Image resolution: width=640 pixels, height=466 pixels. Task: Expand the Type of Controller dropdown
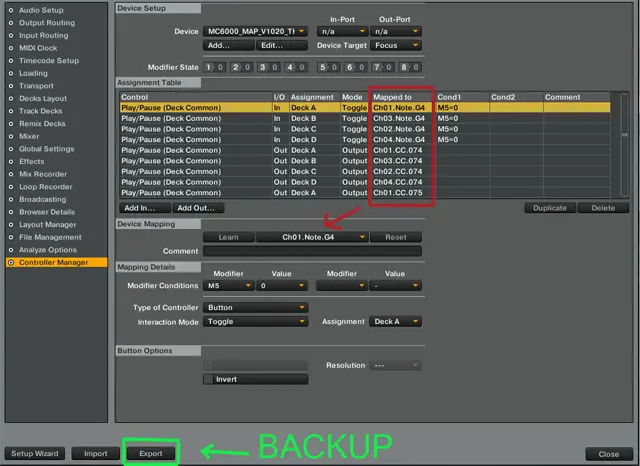pyautogui.click(x=256, y=308)
